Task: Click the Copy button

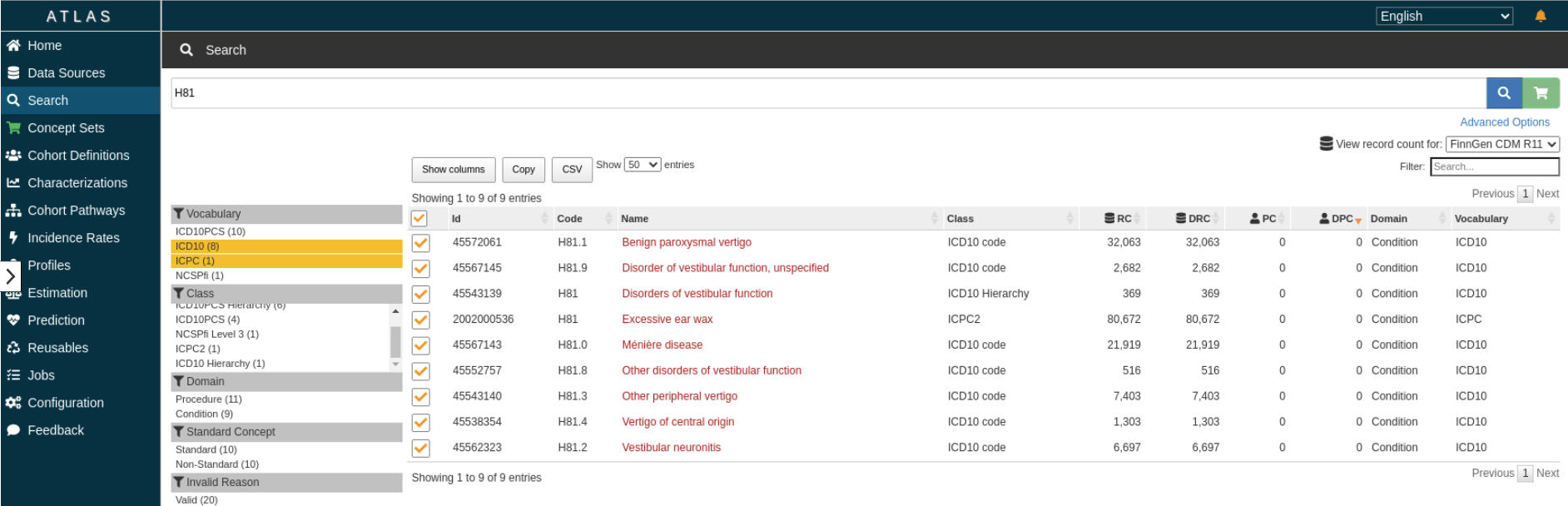Action: tap(523, 170)
